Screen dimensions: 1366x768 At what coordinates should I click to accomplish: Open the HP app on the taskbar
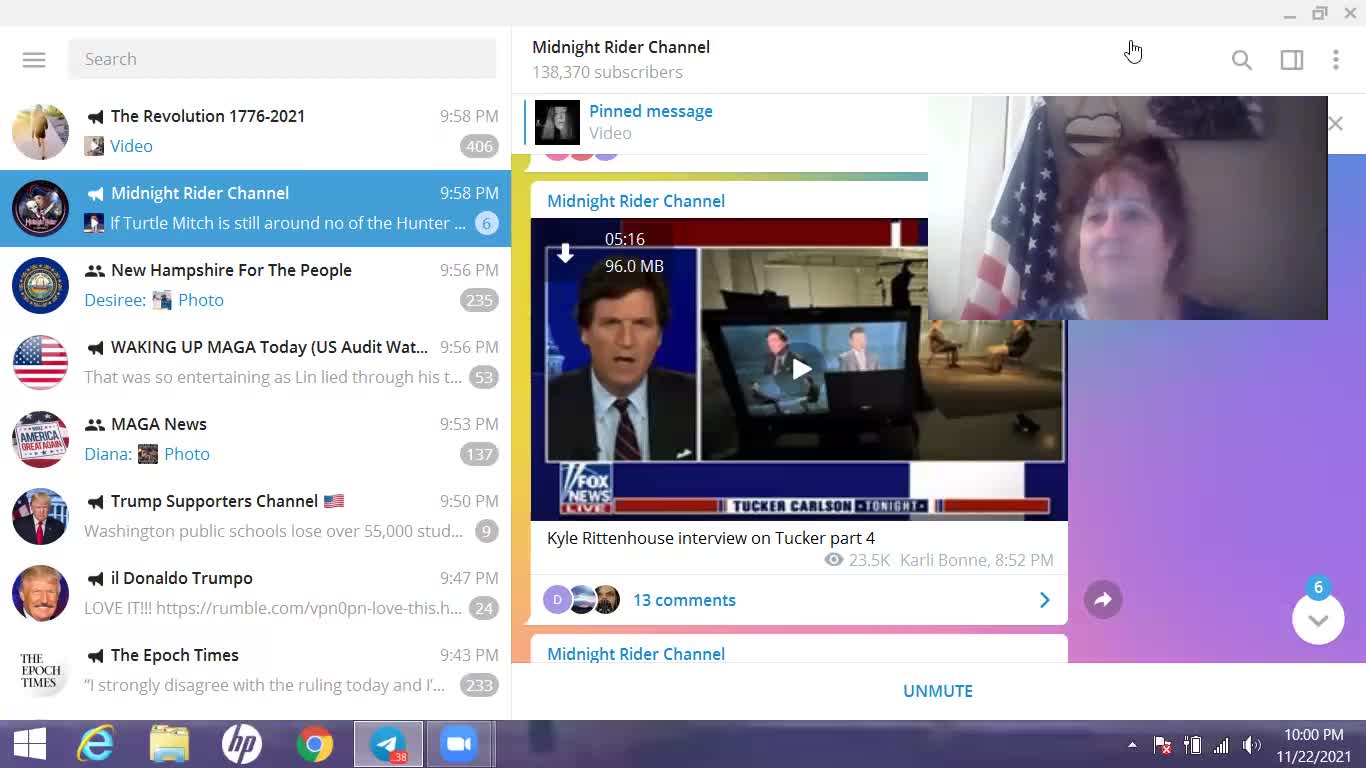(x=241, y=744)
